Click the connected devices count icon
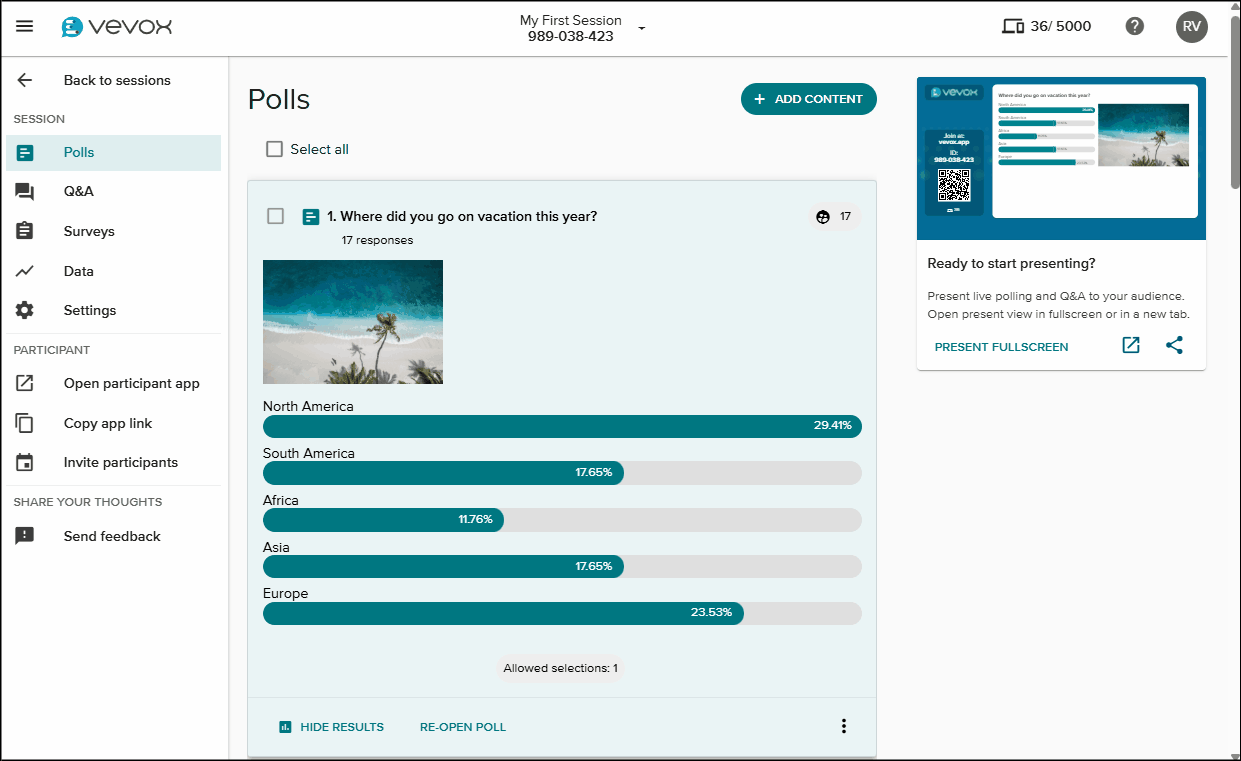 pyautogui.click(x=1013, y=27)
